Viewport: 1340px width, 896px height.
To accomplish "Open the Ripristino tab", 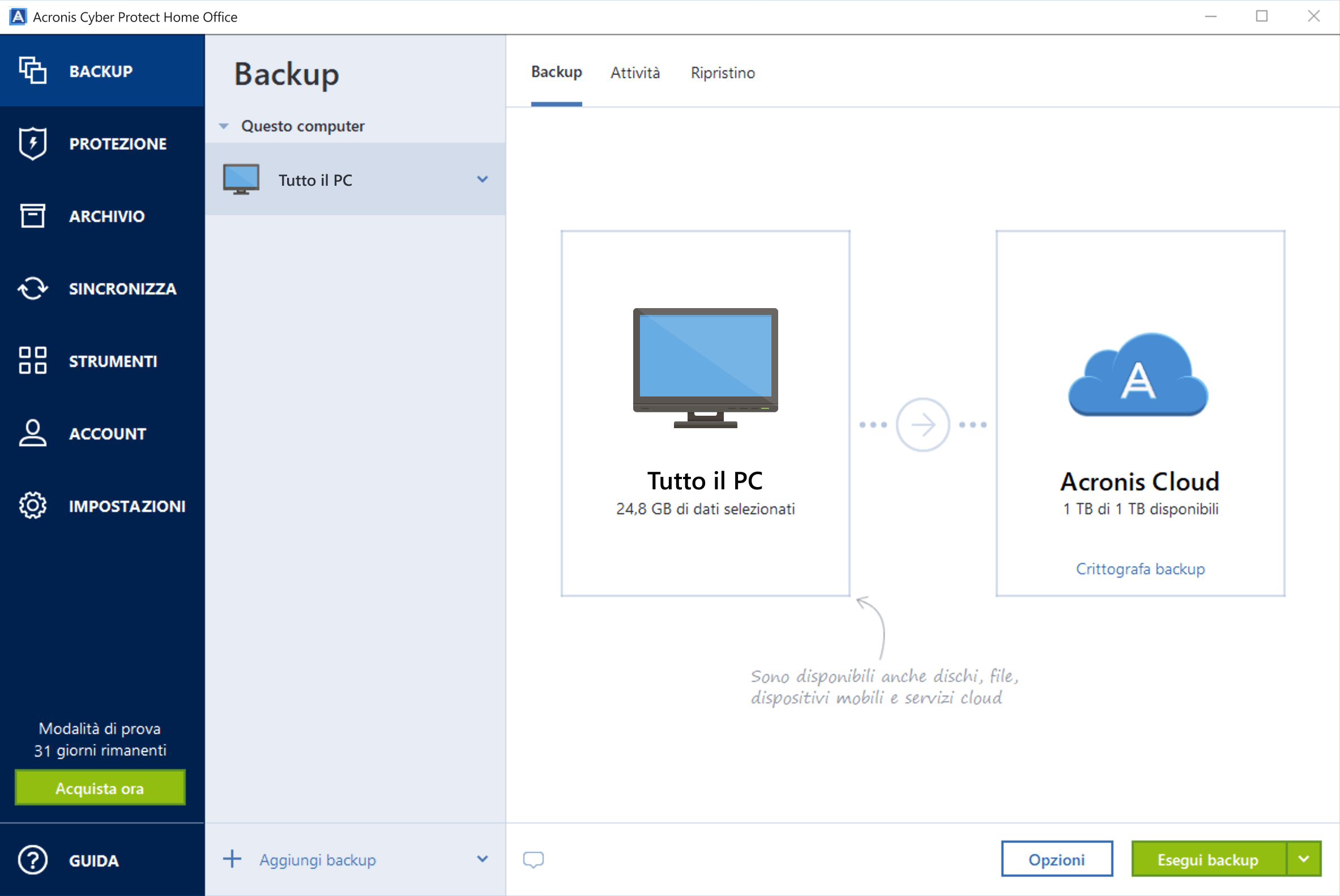I will [x=722, y=72].
